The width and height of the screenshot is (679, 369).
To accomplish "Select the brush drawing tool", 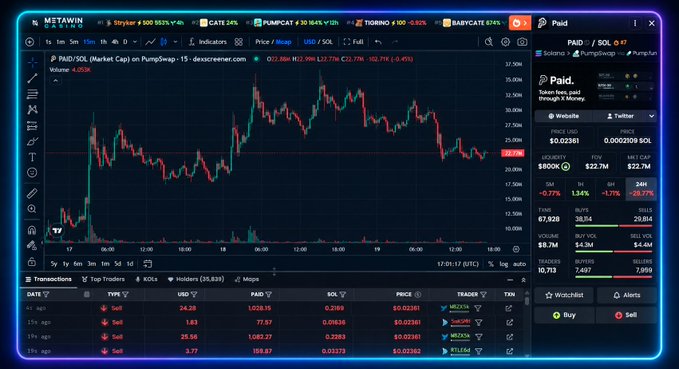I will [32, 142].
